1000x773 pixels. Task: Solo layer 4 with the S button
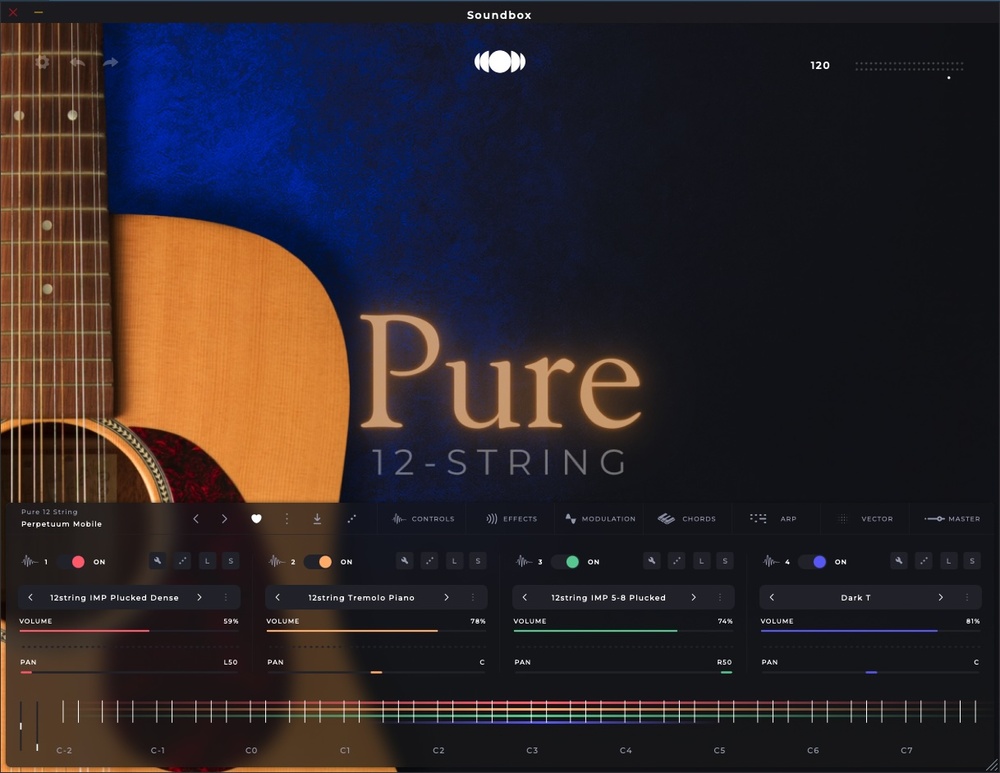pyautogui.click(x=972, y=561)
